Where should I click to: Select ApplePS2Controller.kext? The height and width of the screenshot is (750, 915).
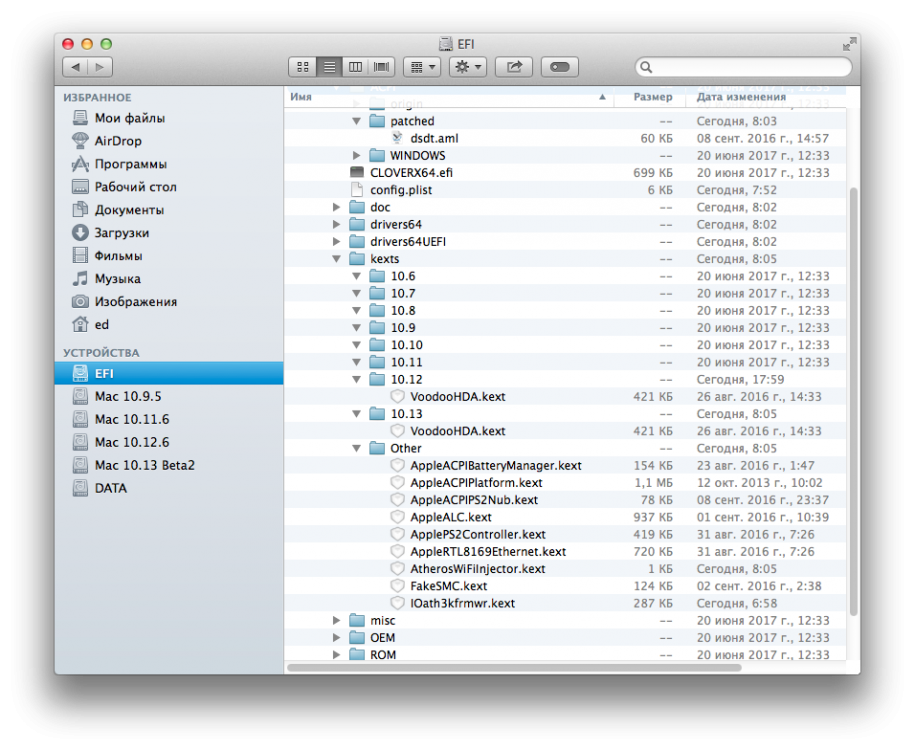(x=565, y=535)
